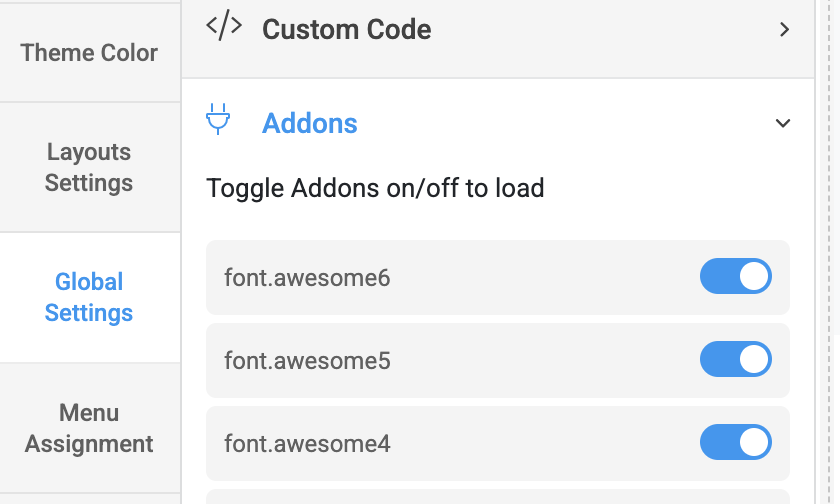
Task: Click the Addons plug icon
Action: pyautogui.click(x=218, y=120)
